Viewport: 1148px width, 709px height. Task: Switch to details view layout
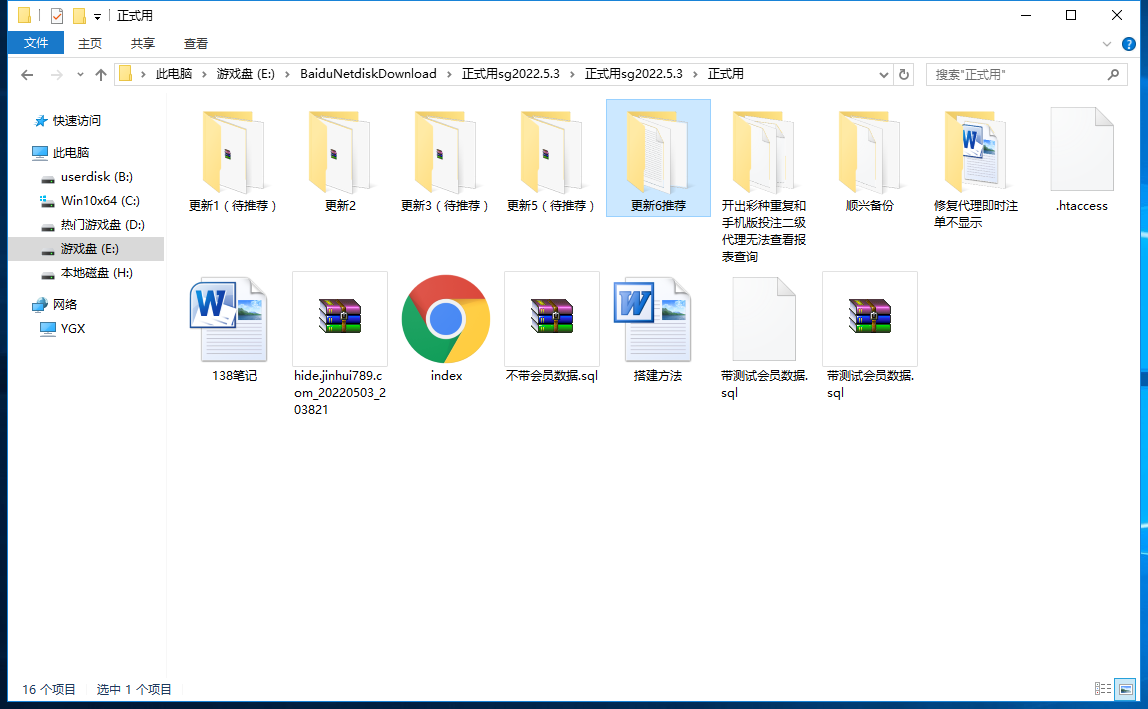pos(1103,688)
